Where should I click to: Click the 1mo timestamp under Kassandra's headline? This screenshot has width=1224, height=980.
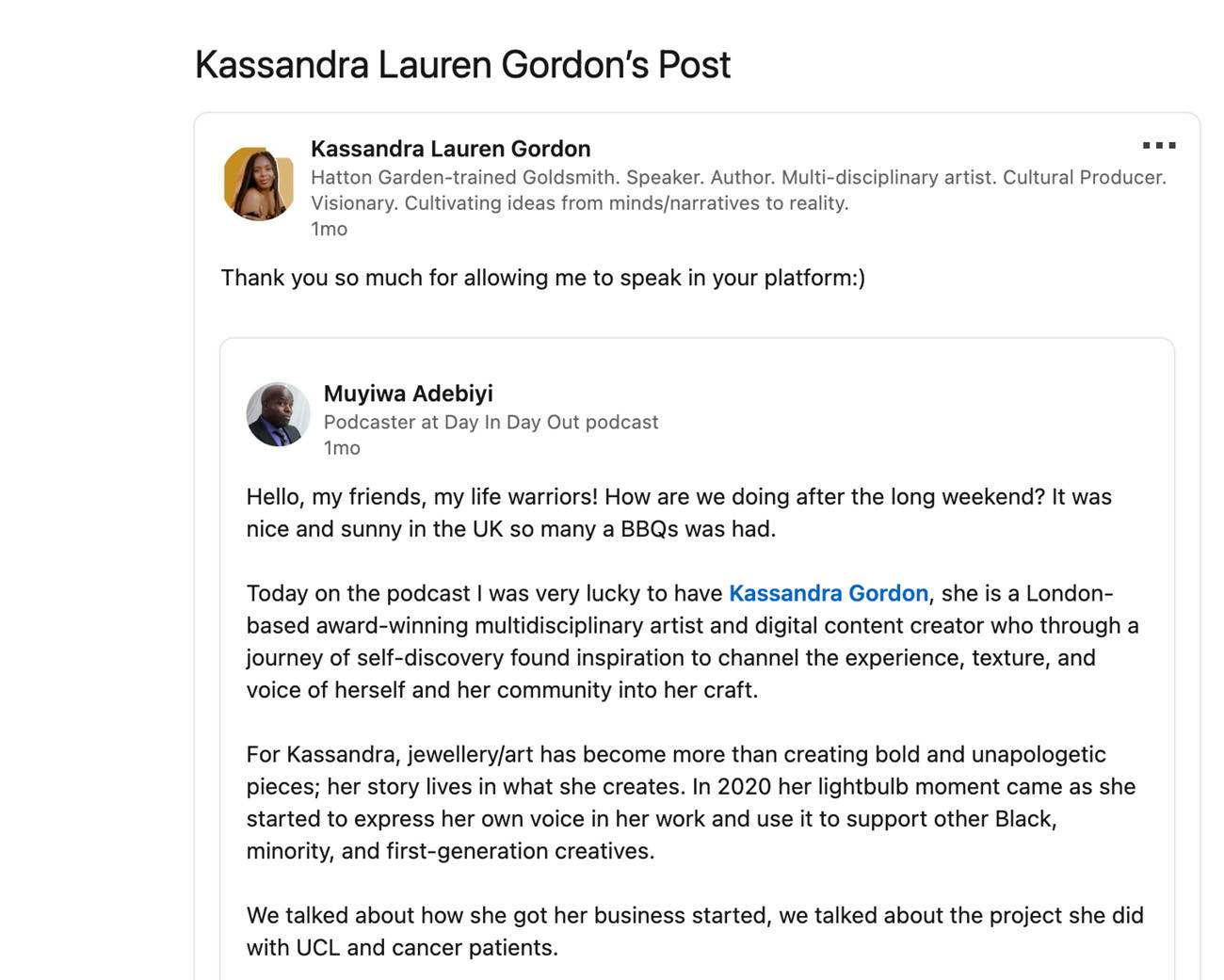point(330,229)
